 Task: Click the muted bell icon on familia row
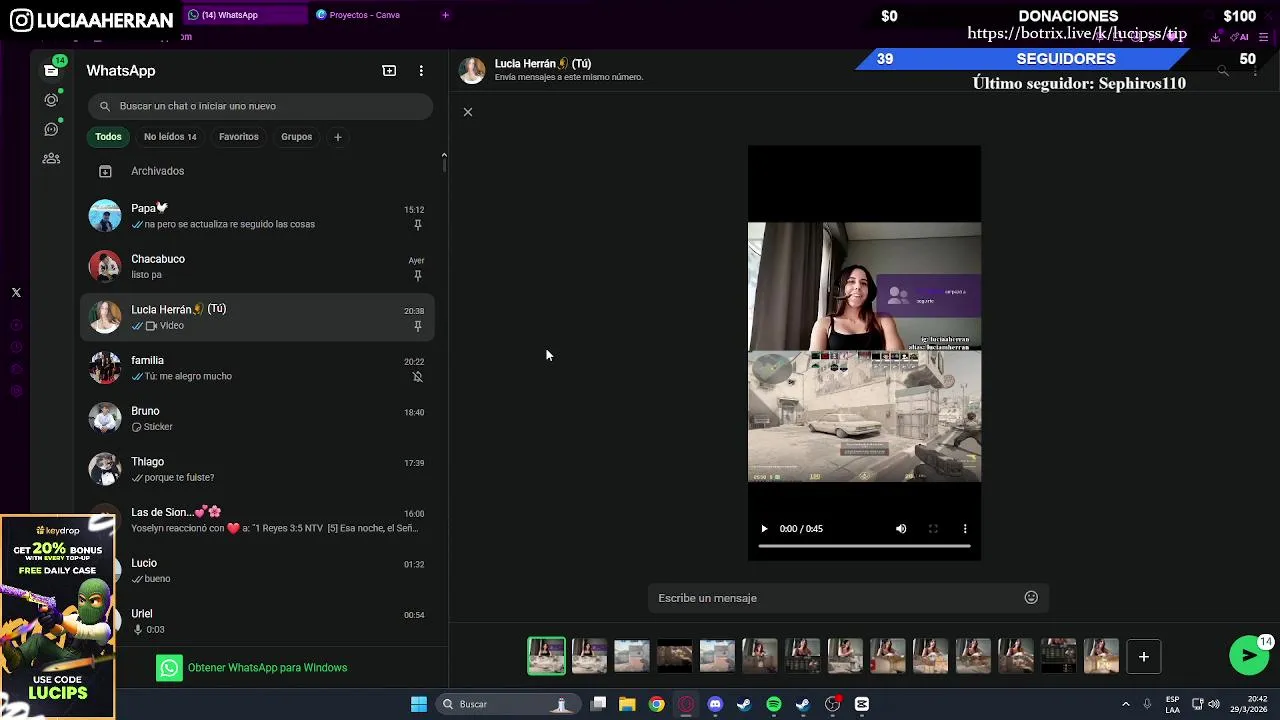click(417, 377)
